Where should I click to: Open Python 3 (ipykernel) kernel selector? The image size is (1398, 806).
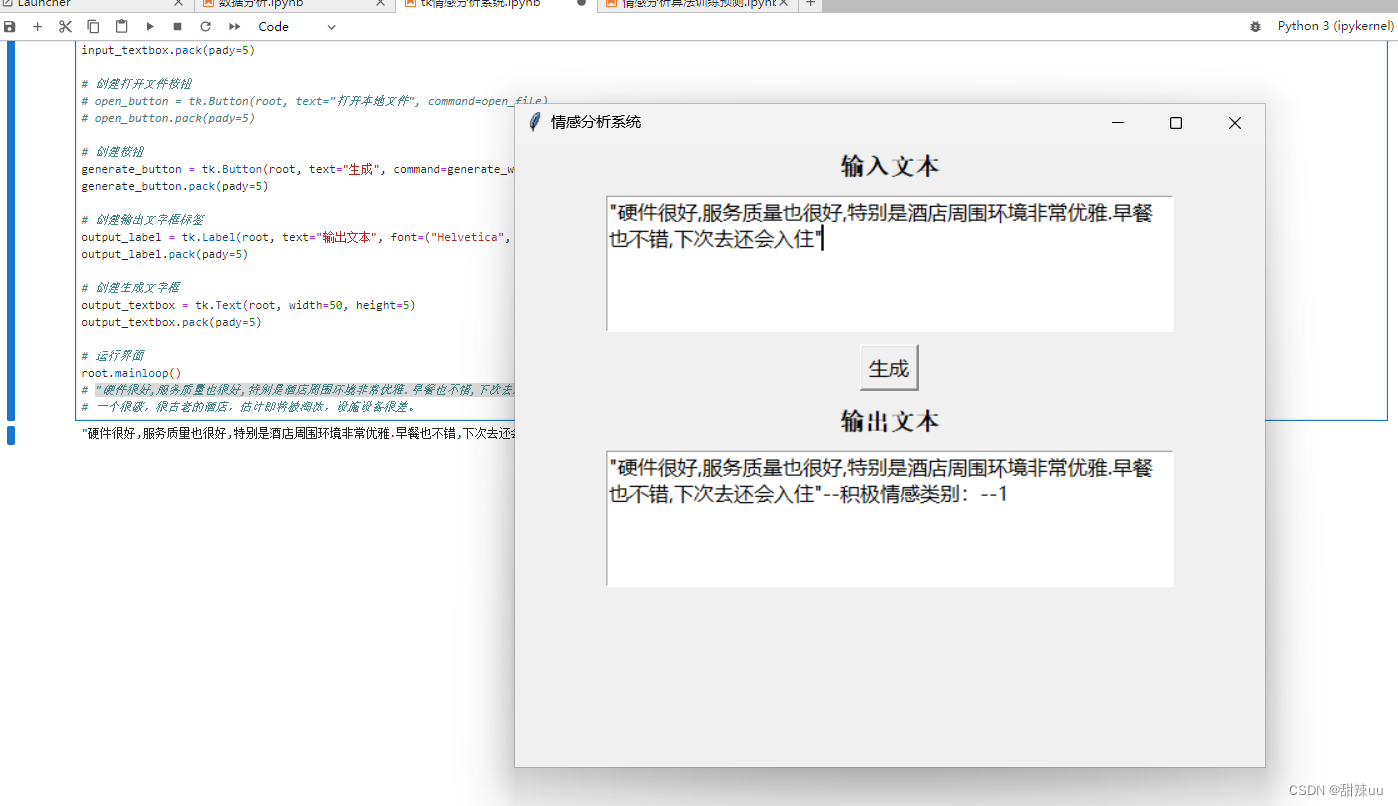coord(1337,25)
